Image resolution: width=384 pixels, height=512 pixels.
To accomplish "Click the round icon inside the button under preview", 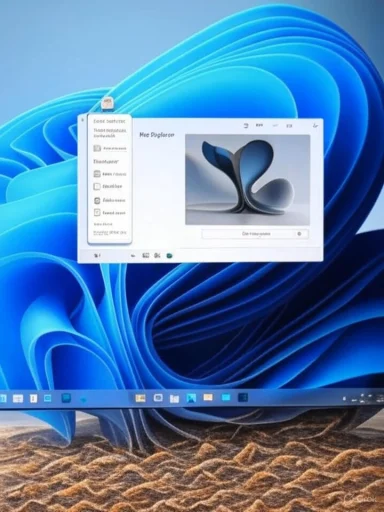I will [x=299, y=234].
